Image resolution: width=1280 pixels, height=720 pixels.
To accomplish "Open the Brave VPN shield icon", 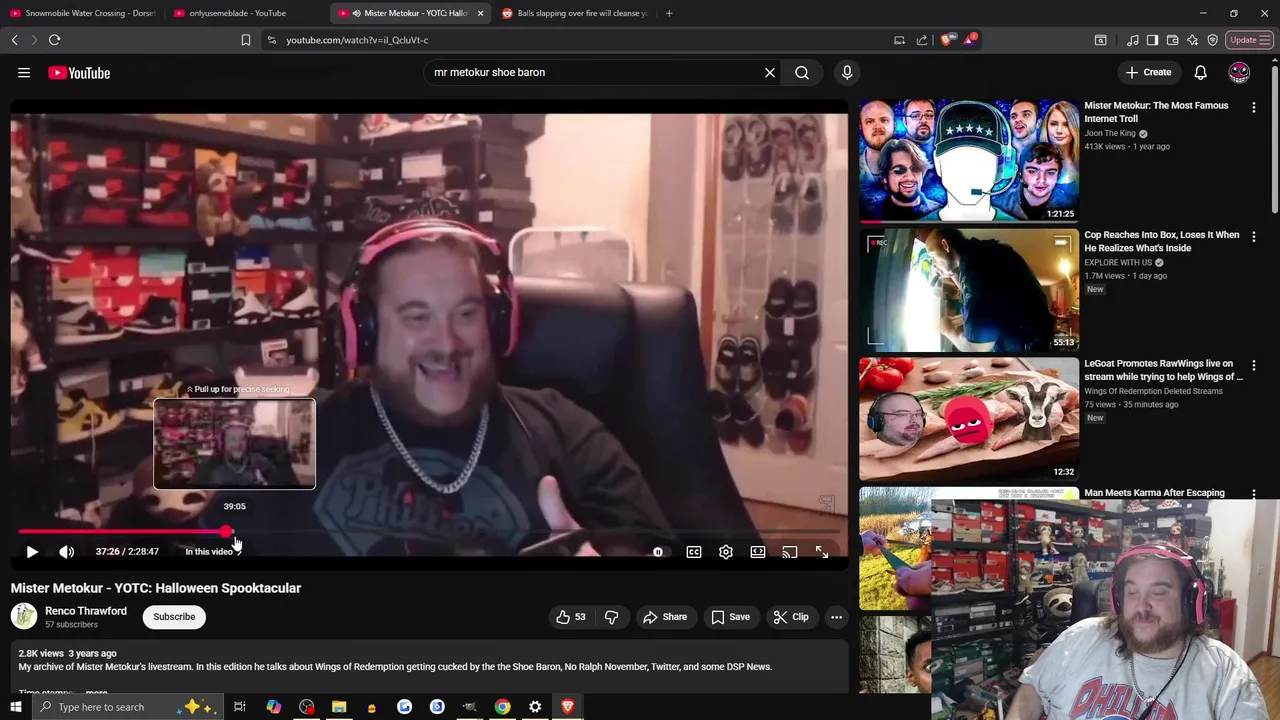I will tap(1212, 40).
